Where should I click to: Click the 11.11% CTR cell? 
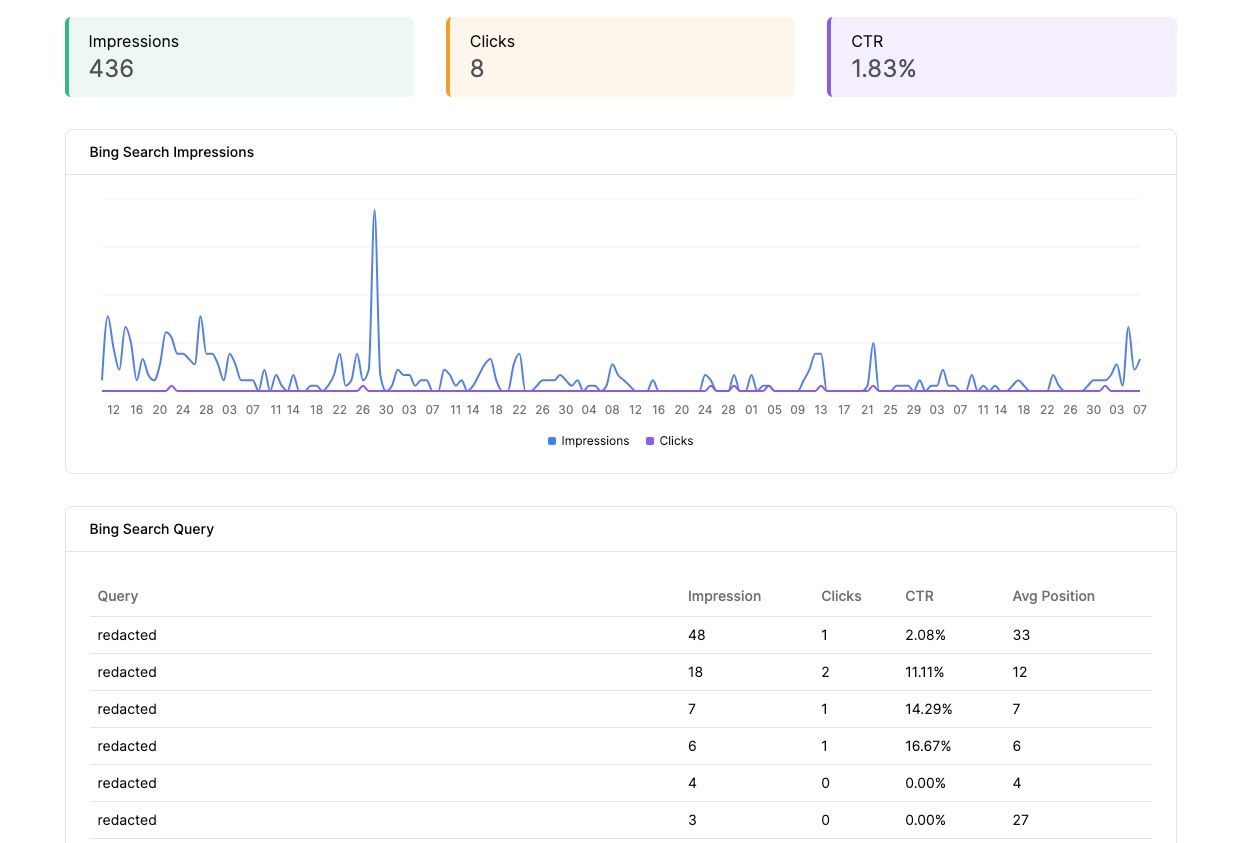coord(924,672)
